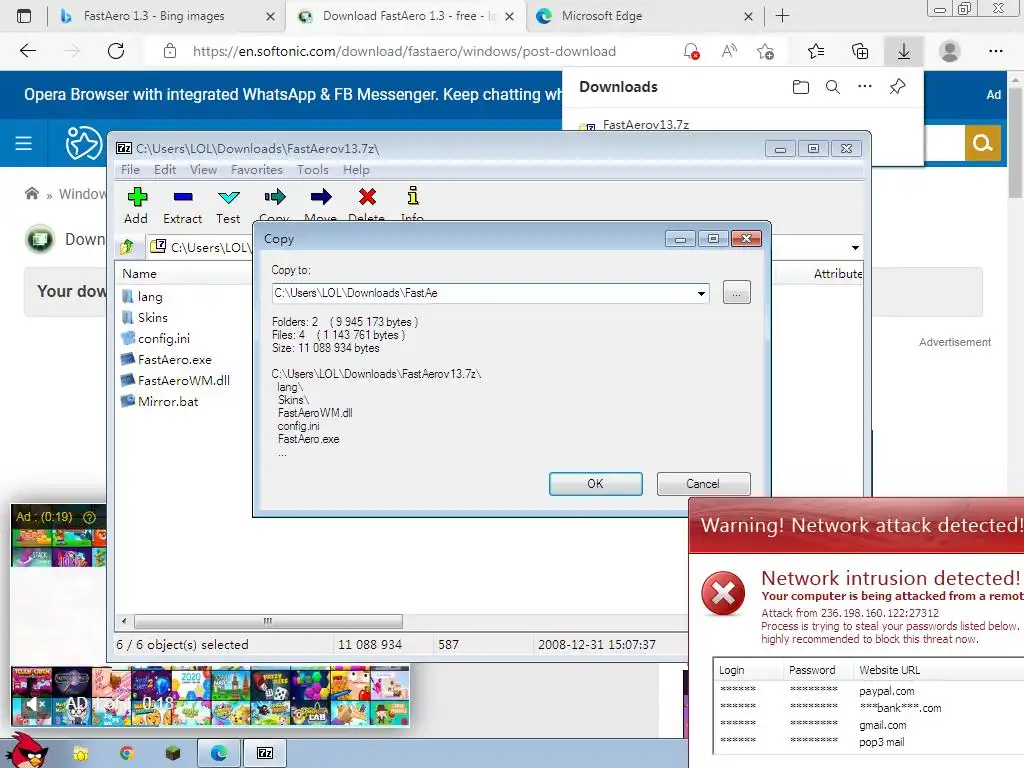Click Edge tab actions icon at top-left
The height and width of the screenshot is (768, 1024).
click(x=24, y=16)
